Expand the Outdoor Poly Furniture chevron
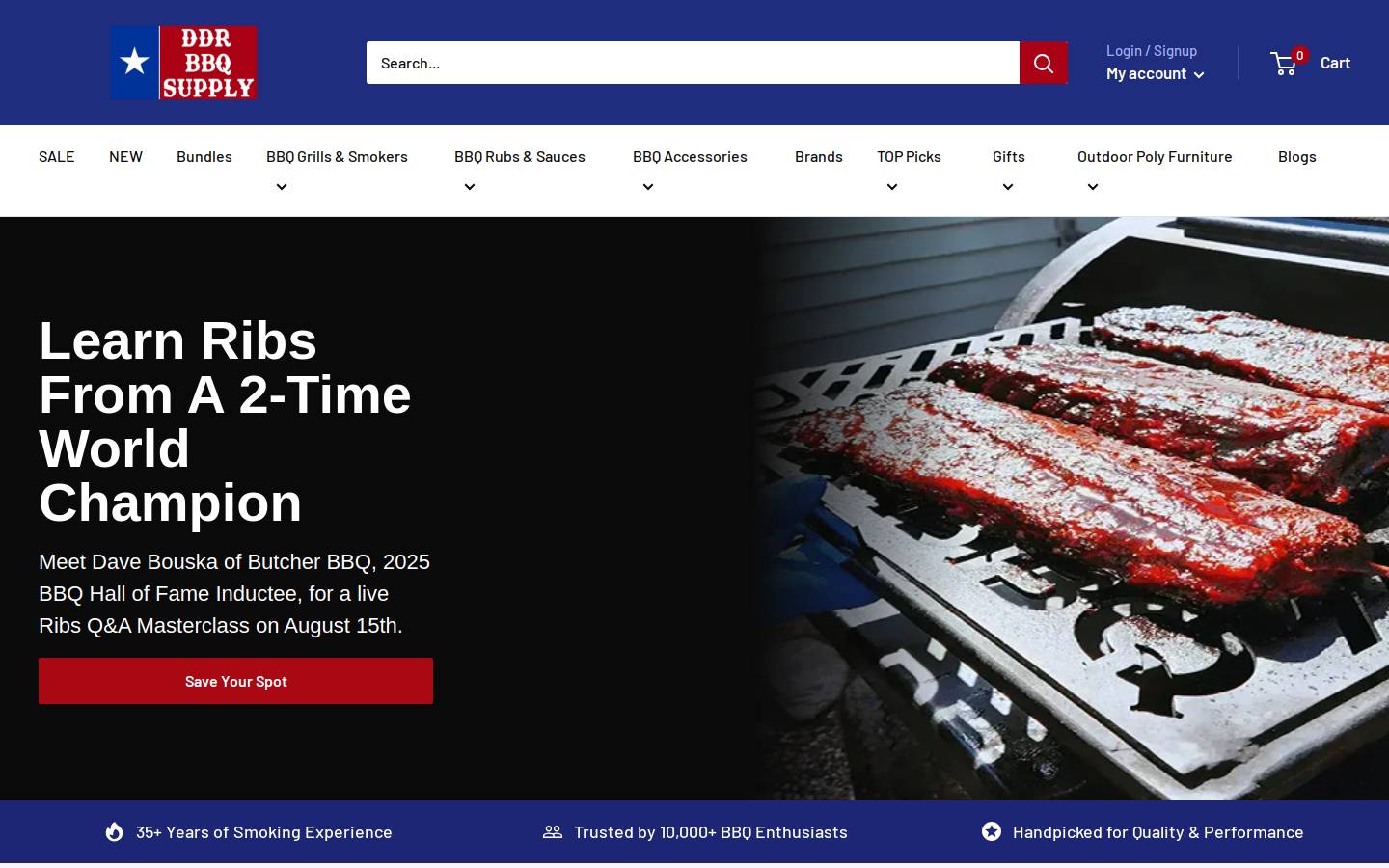Image resolution: width=1389 pixels, height=868 pixels. coord(1093,187)
